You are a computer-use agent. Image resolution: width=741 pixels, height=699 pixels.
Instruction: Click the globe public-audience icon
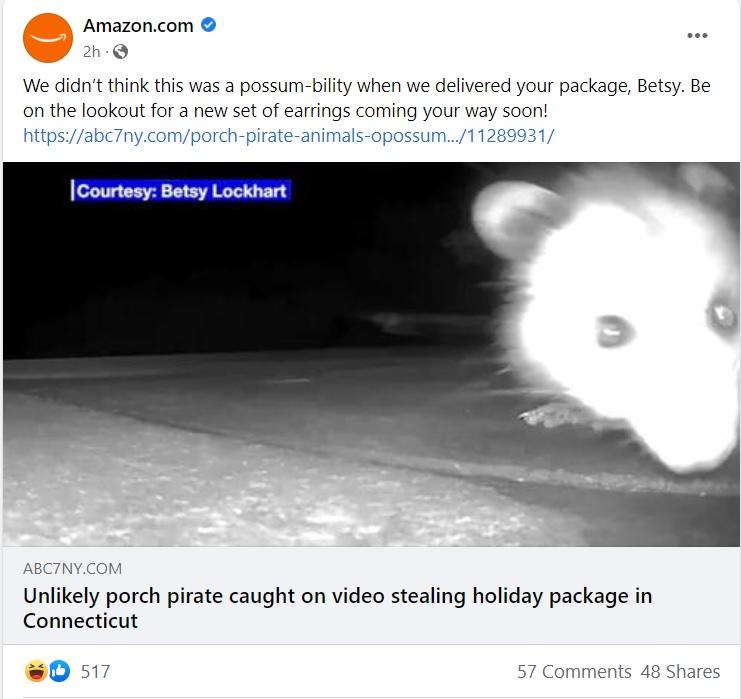coord(121,52)
